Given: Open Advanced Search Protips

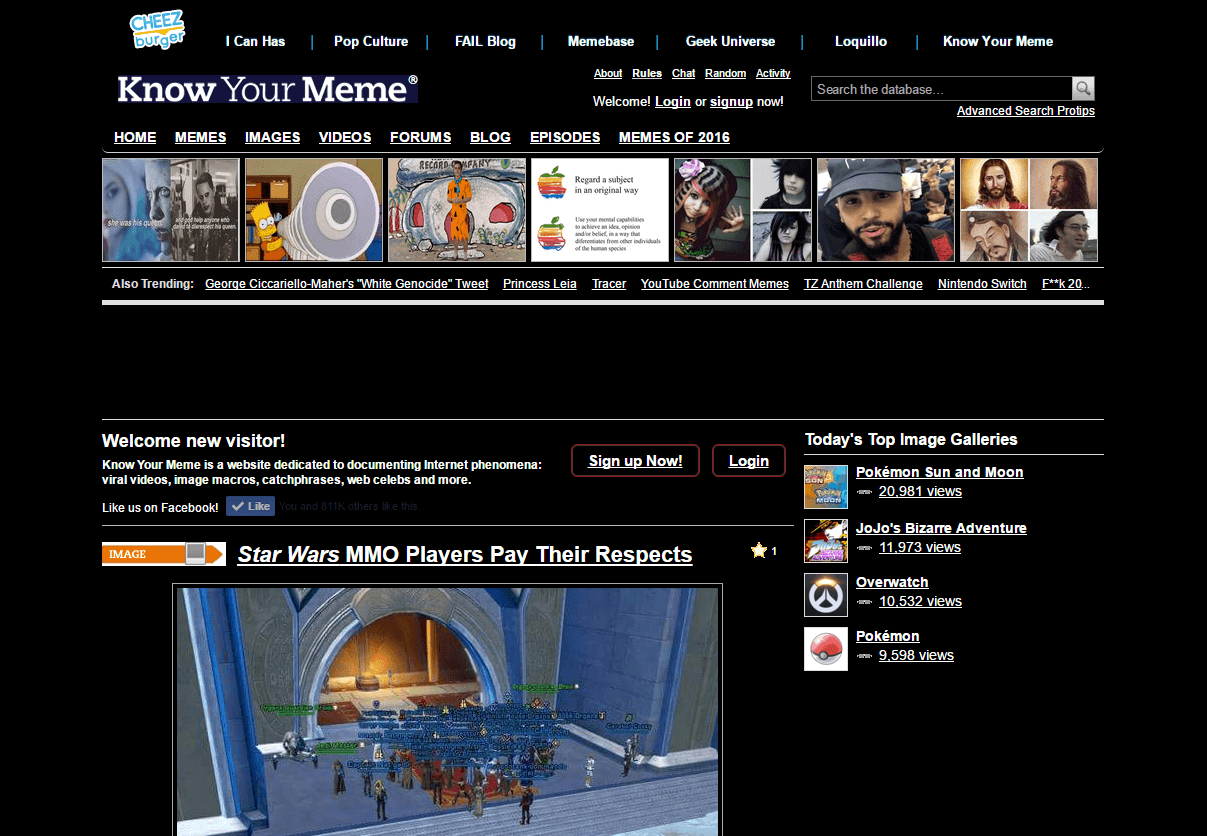Looking at the screenshot, I should pyautogui.click(x=1026, y=111).
